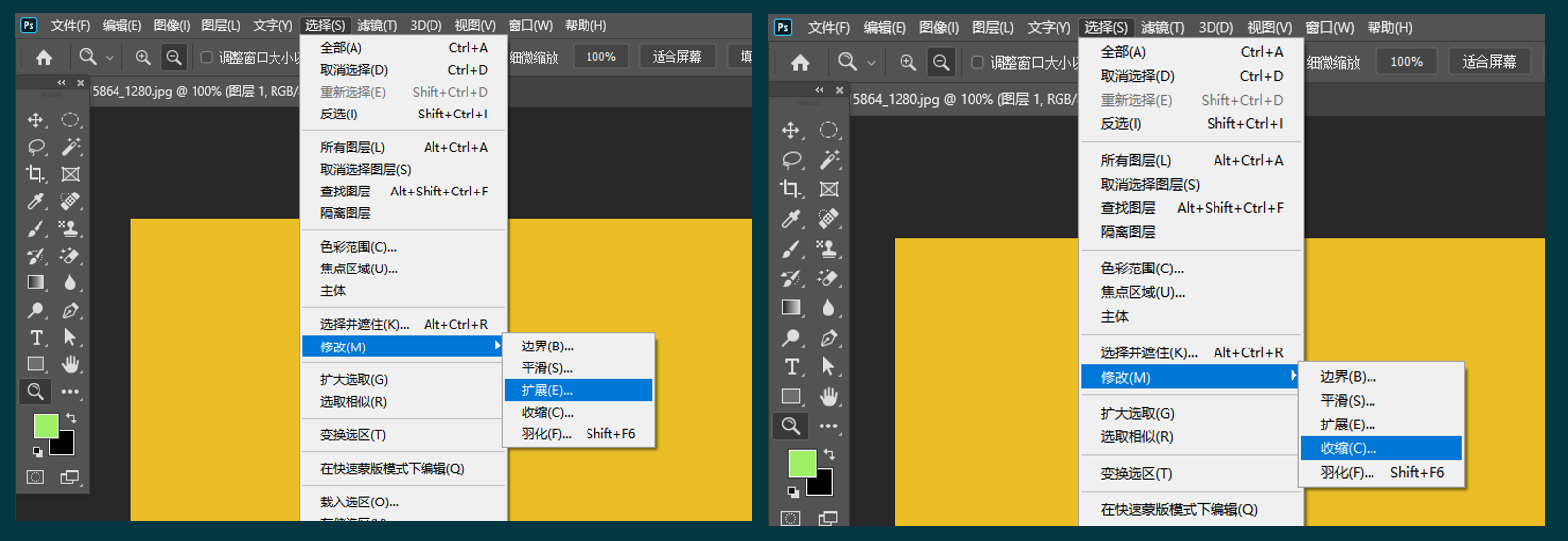
Task: Enable 调整窗口大小 checkbox in left window
Action: tap(206, 57)
